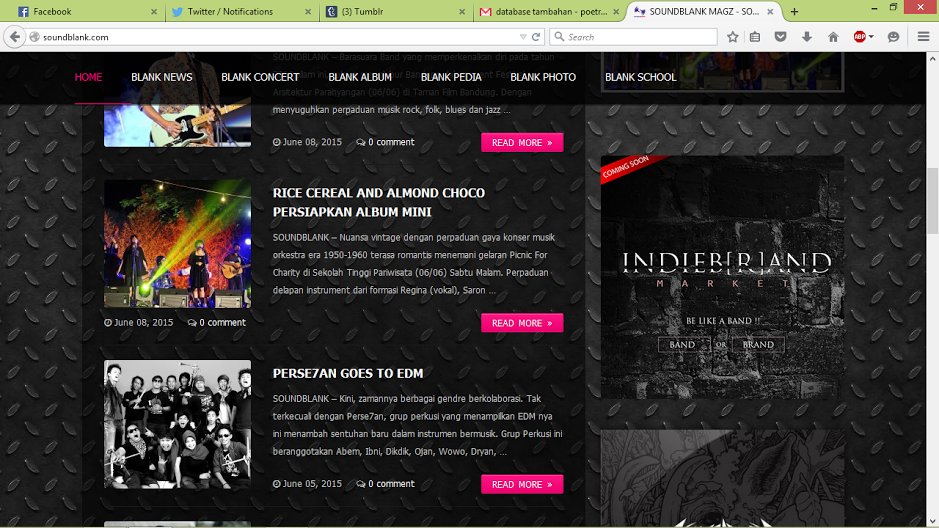Close the Twitter tab
939x528 pixels.
point(308,11)
